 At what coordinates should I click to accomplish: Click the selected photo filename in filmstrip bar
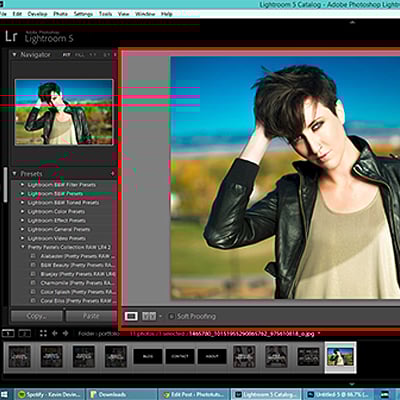(x=252, y=333)
